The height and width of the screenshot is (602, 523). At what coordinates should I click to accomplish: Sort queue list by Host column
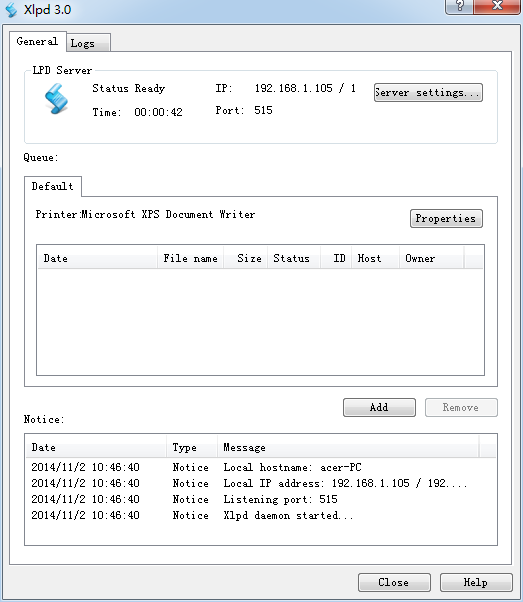pos(376,258)
